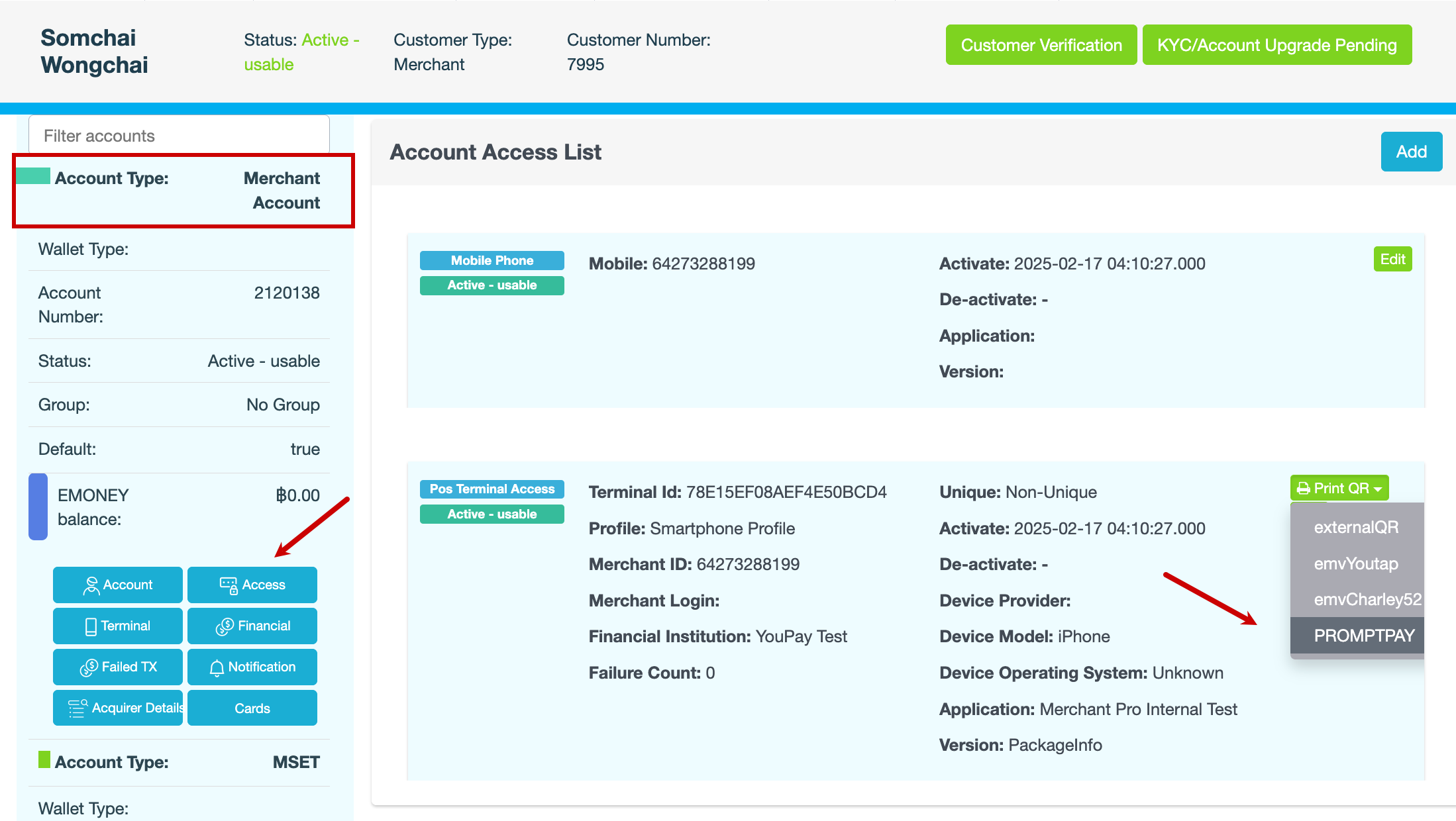Open the Cards section
Viewport: 1456px width, 821px height.
tap(252, 708)
